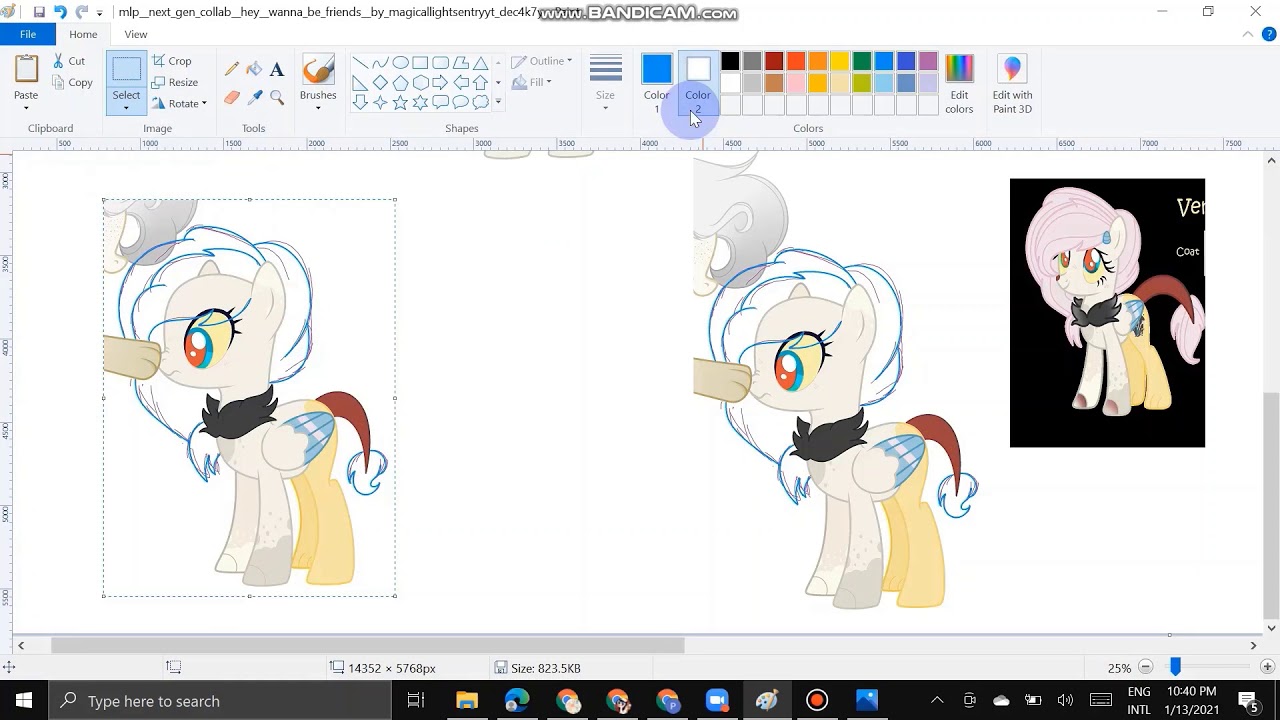
Task: Click the Crop button
Action: pyautogui.click(x=172, y=61)
